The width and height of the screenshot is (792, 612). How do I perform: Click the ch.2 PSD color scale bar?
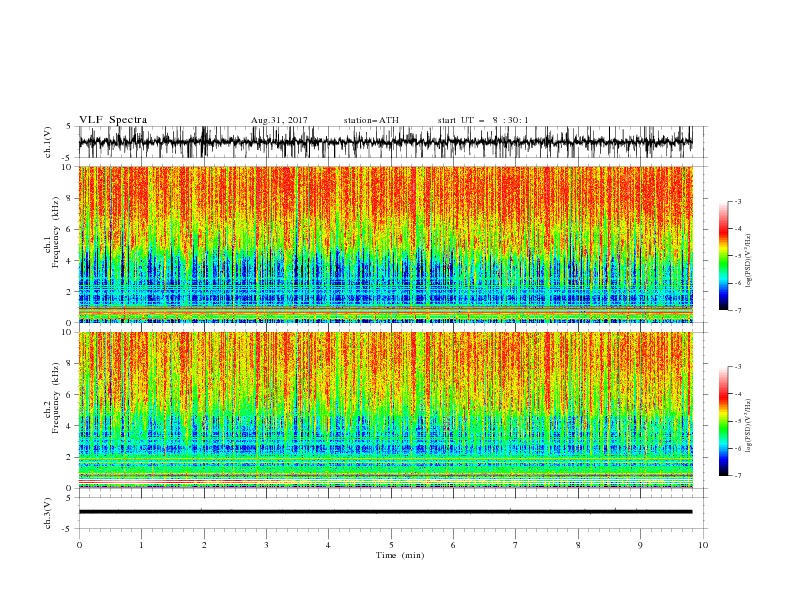[x=723, y=421]
